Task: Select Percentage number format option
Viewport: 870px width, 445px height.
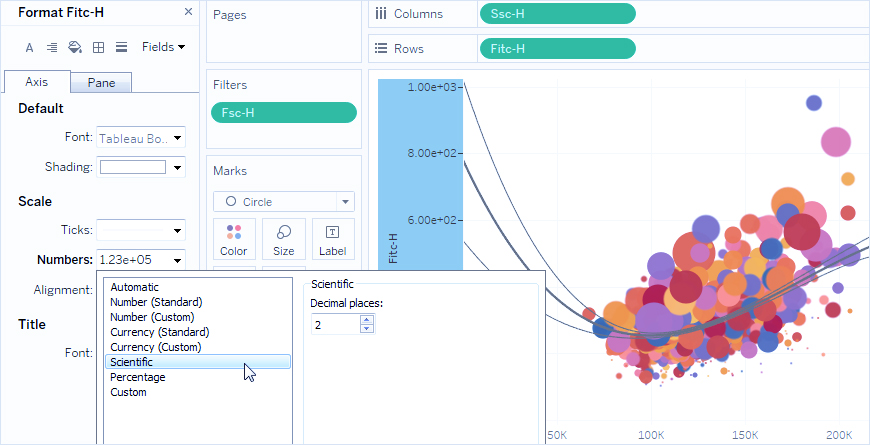Action: point(138,377)
